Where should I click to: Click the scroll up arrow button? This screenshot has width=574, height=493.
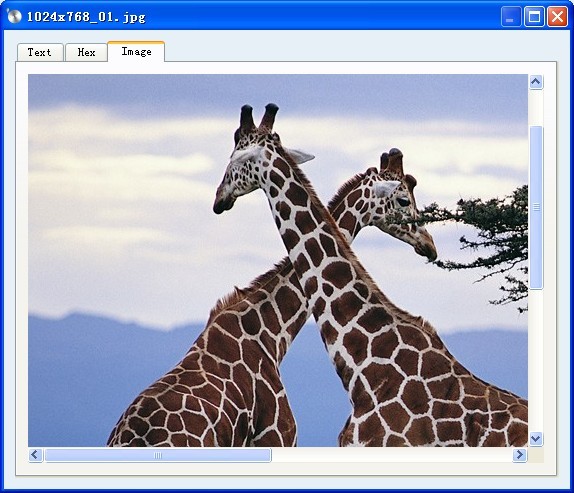pos(536,82)
